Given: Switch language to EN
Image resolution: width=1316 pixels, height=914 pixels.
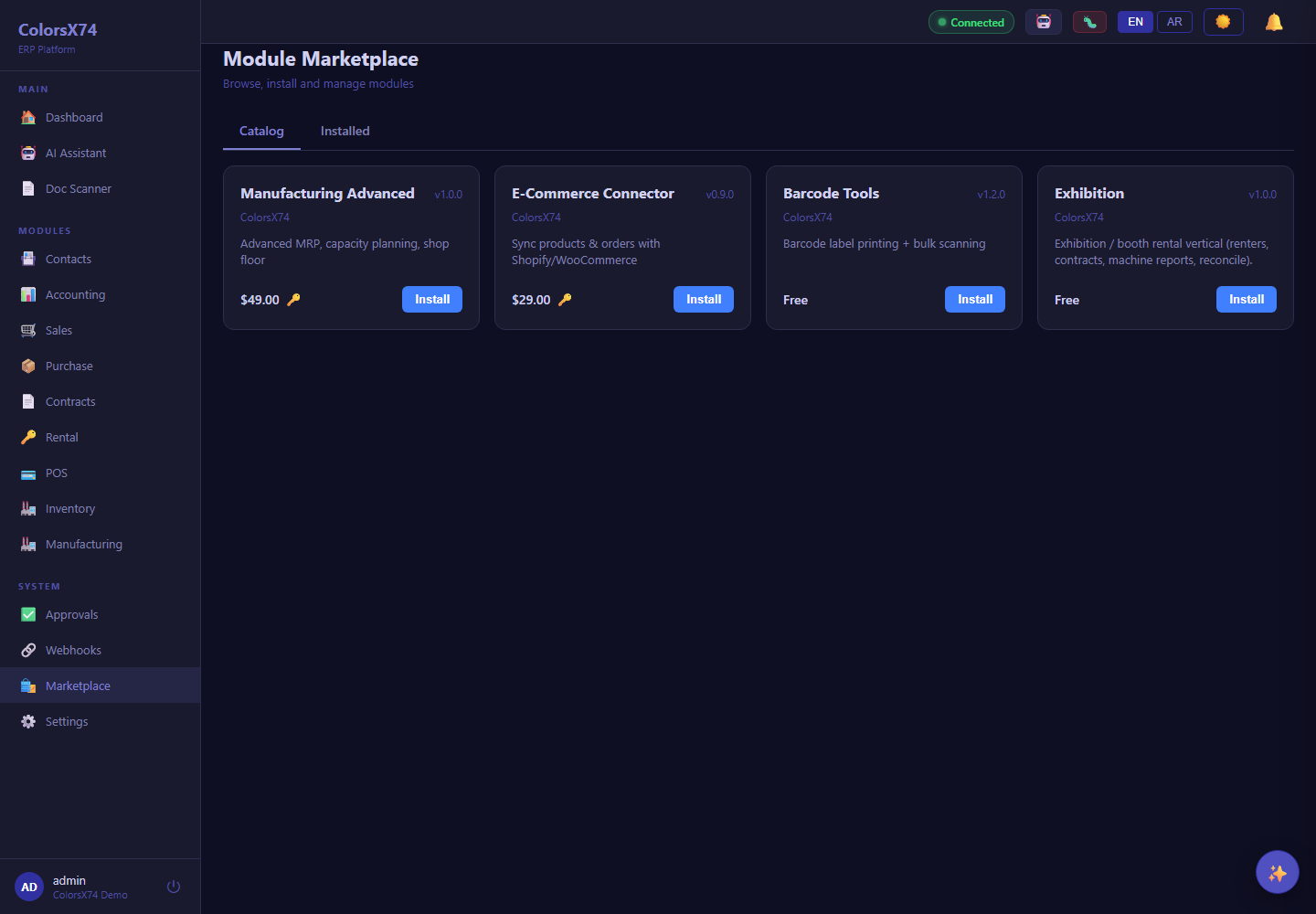Looking at the screenshot, I should 1135,22.
